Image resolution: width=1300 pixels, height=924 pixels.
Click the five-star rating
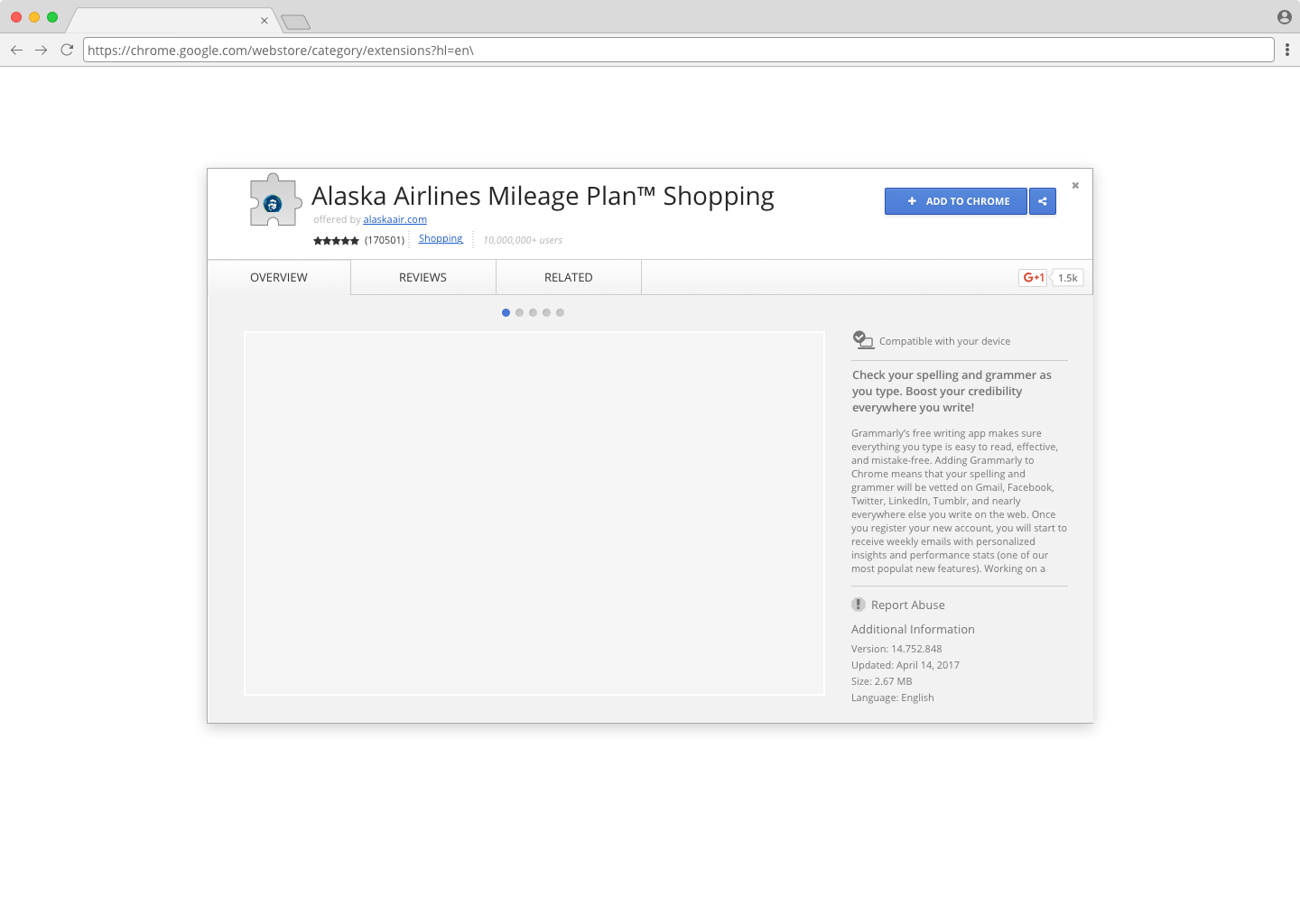[336, 241]
